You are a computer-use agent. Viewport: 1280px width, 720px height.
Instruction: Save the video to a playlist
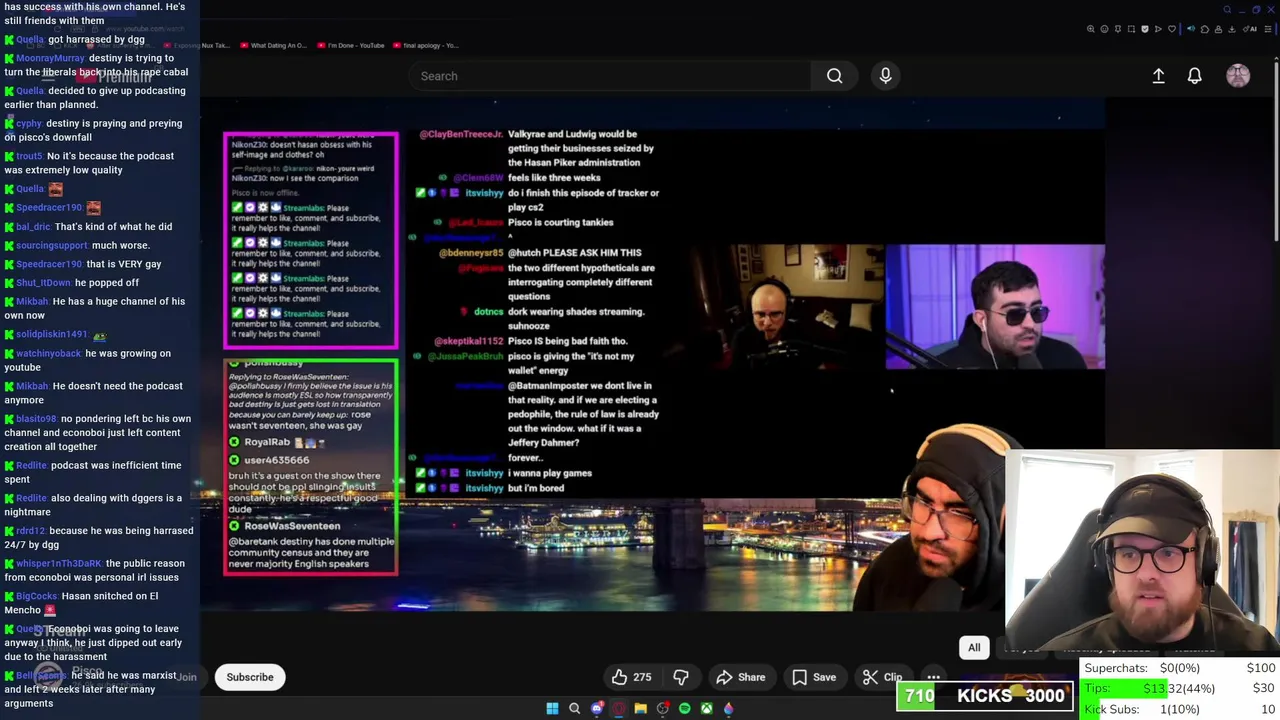(x=814, y=677)
